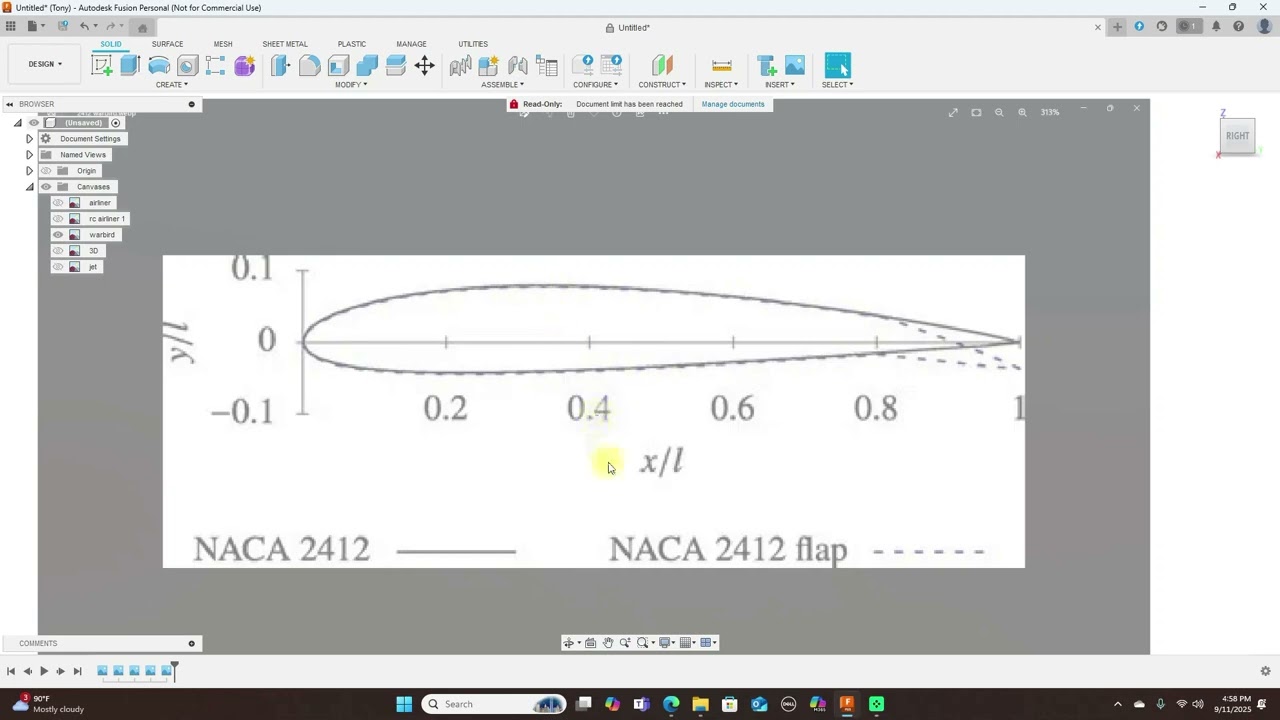The image size is (1280, 720).
Task: Click the Select tool icon
Action: [838, 66]
